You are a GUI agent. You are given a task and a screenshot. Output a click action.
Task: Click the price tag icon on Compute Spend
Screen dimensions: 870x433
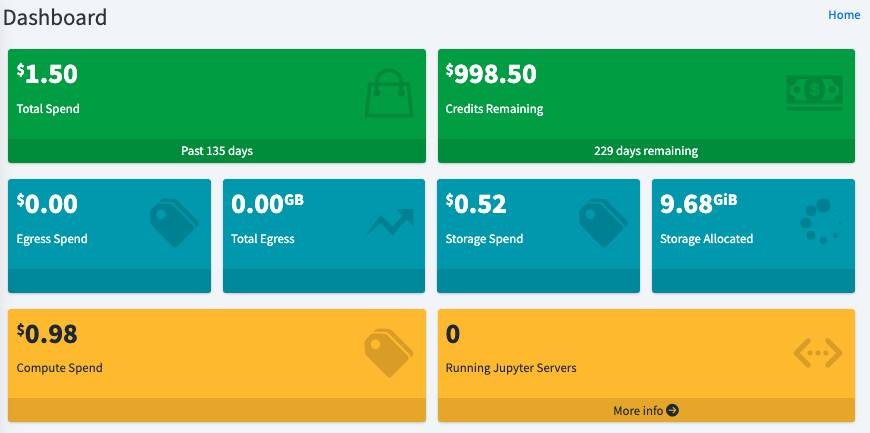(x=389, y=353)
